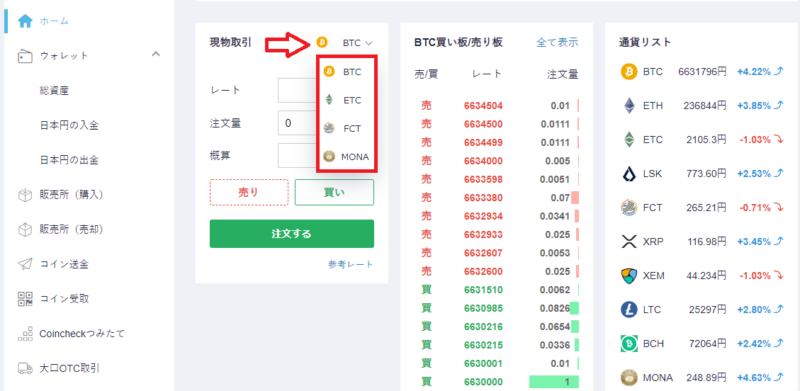Click the paper plane icon for コイン送金
800x391 pixels.
[25, 264]
